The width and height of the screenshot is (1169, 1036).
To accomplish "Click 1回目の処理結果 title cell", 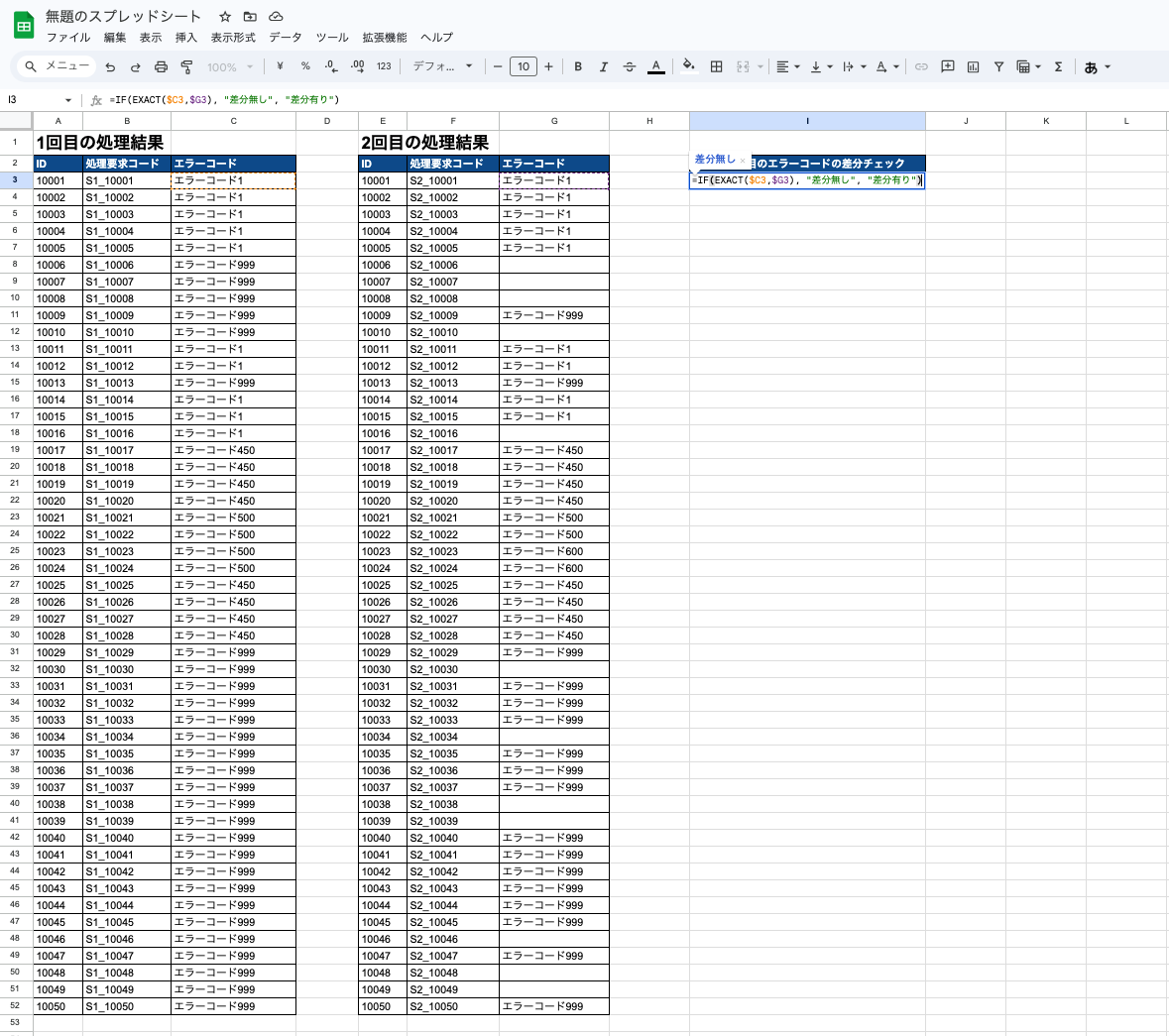I will (x=100, y=143).
